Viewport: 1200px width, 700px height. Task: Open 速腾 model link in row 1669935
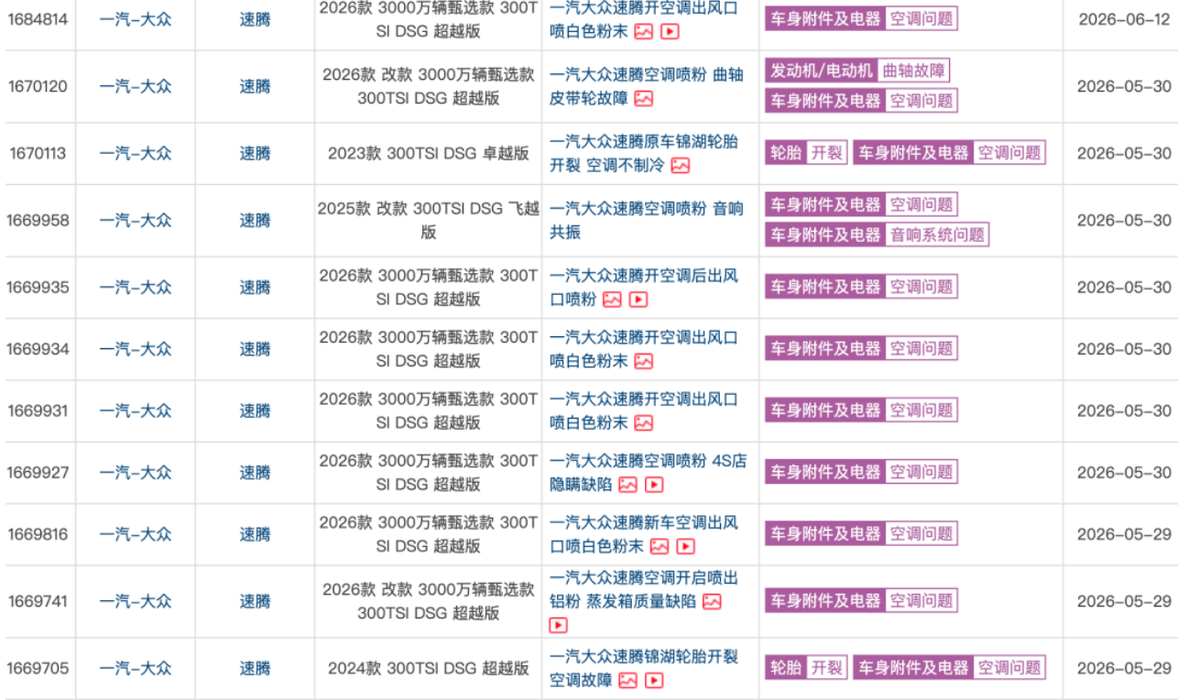pyautogui.click(x=255, y=287)
